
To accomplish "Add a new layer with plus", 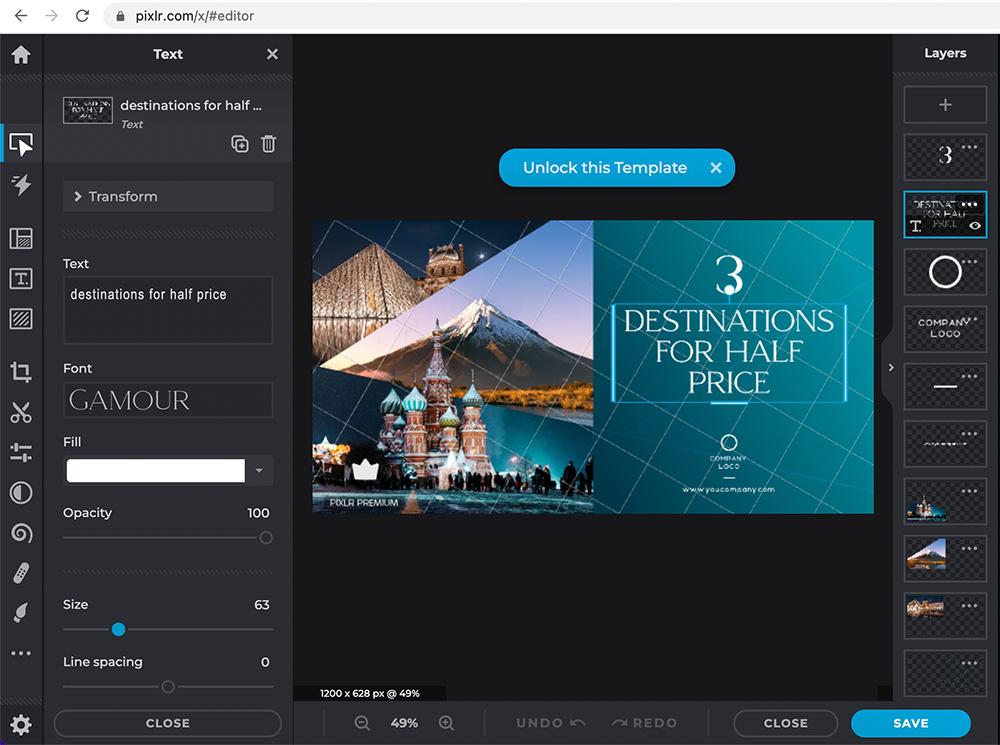I will coord(945,105).
